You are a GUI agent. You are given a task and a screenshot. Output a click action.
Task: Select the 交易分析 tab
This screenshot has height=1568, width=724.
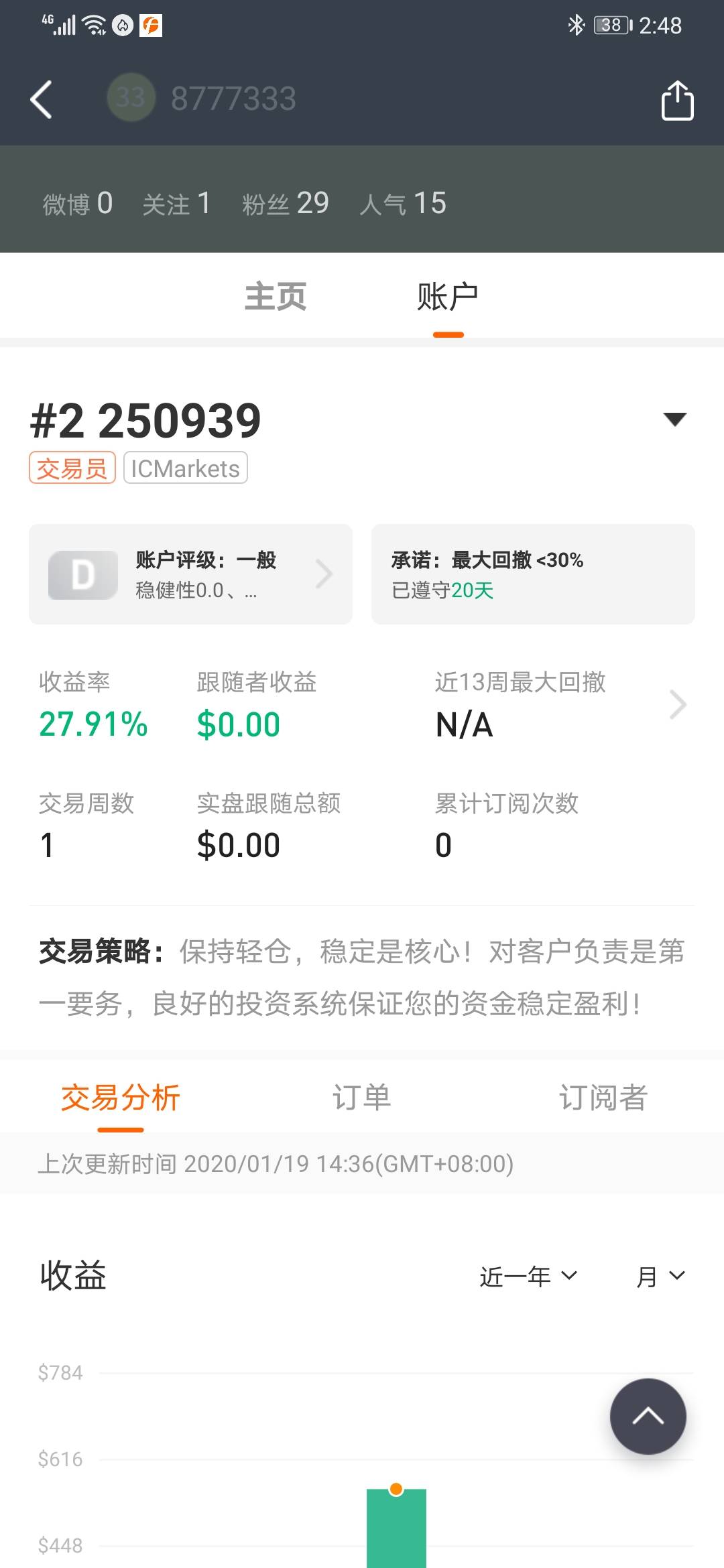(121, 1098)
